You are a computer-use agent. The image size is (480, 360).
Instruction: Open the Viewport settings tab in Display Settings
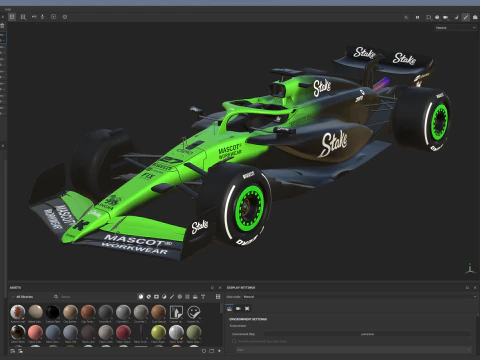pos(247,308)
